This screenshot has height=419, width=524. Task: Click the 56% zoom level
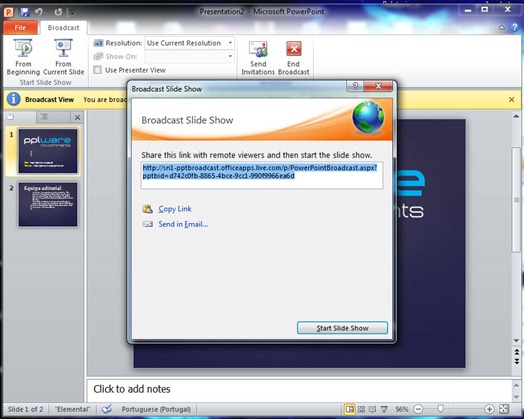point(402,409)
